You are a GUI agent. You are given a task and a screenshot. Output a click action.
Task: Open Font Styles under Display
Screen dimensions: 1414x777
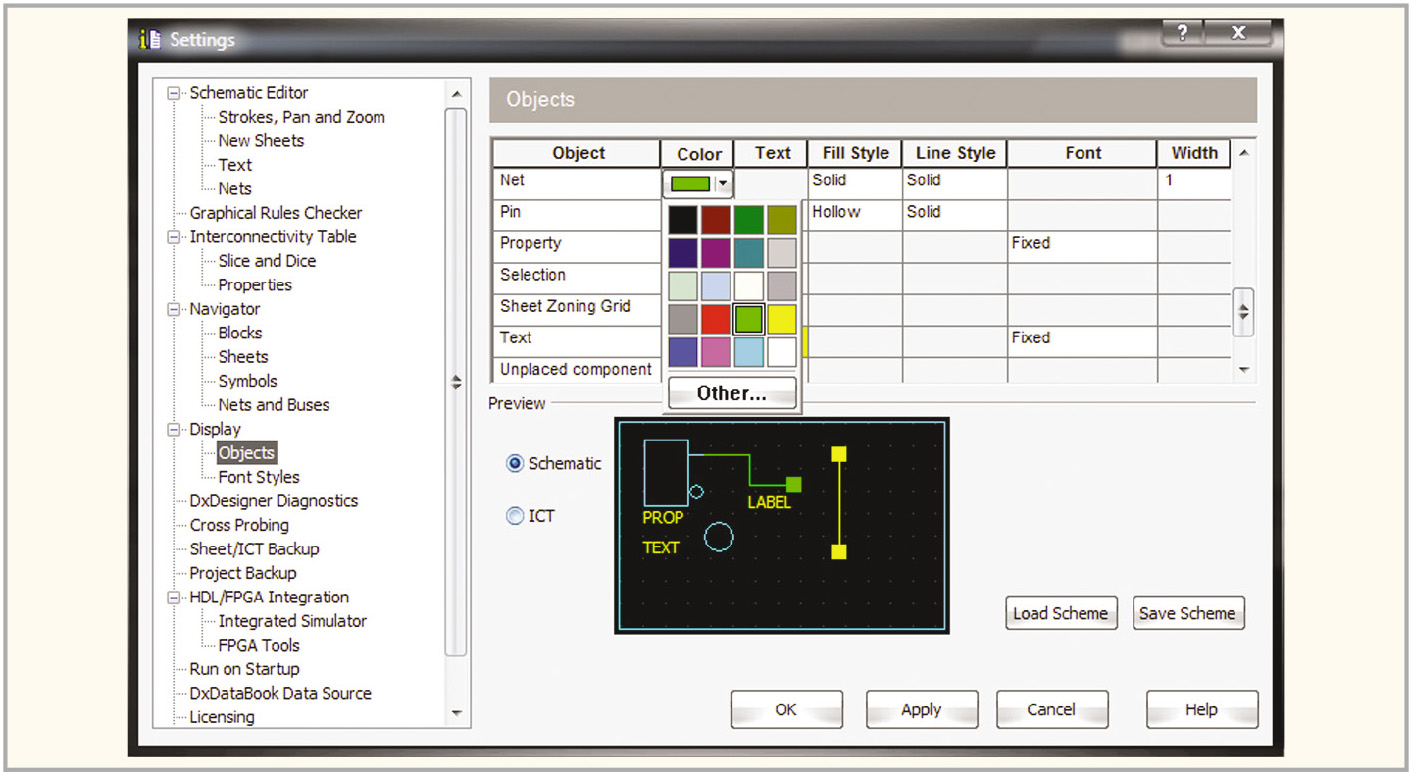258,477
